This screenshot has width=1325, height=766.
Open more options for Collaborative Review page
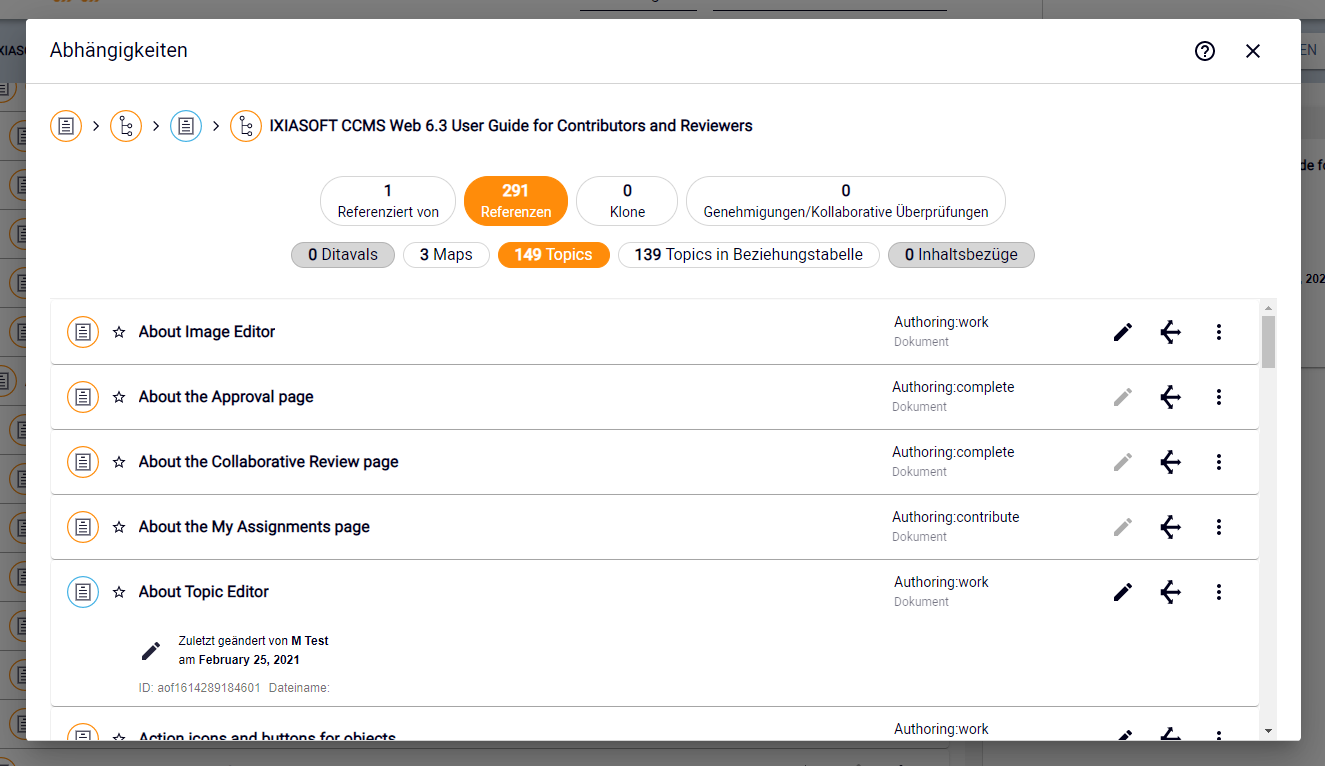click(1219, 462)
